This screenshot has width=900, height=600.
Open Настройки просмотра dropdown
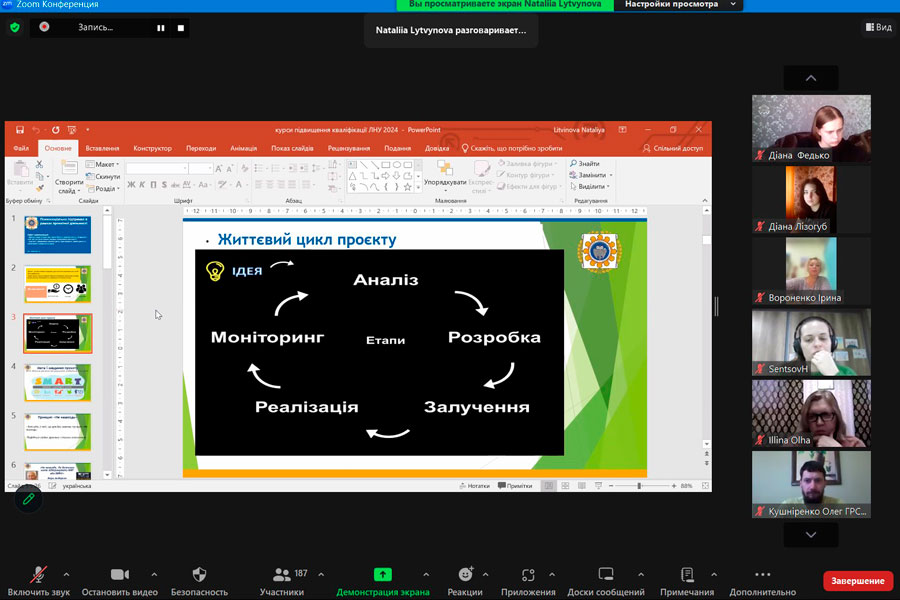tap(678, 5)
